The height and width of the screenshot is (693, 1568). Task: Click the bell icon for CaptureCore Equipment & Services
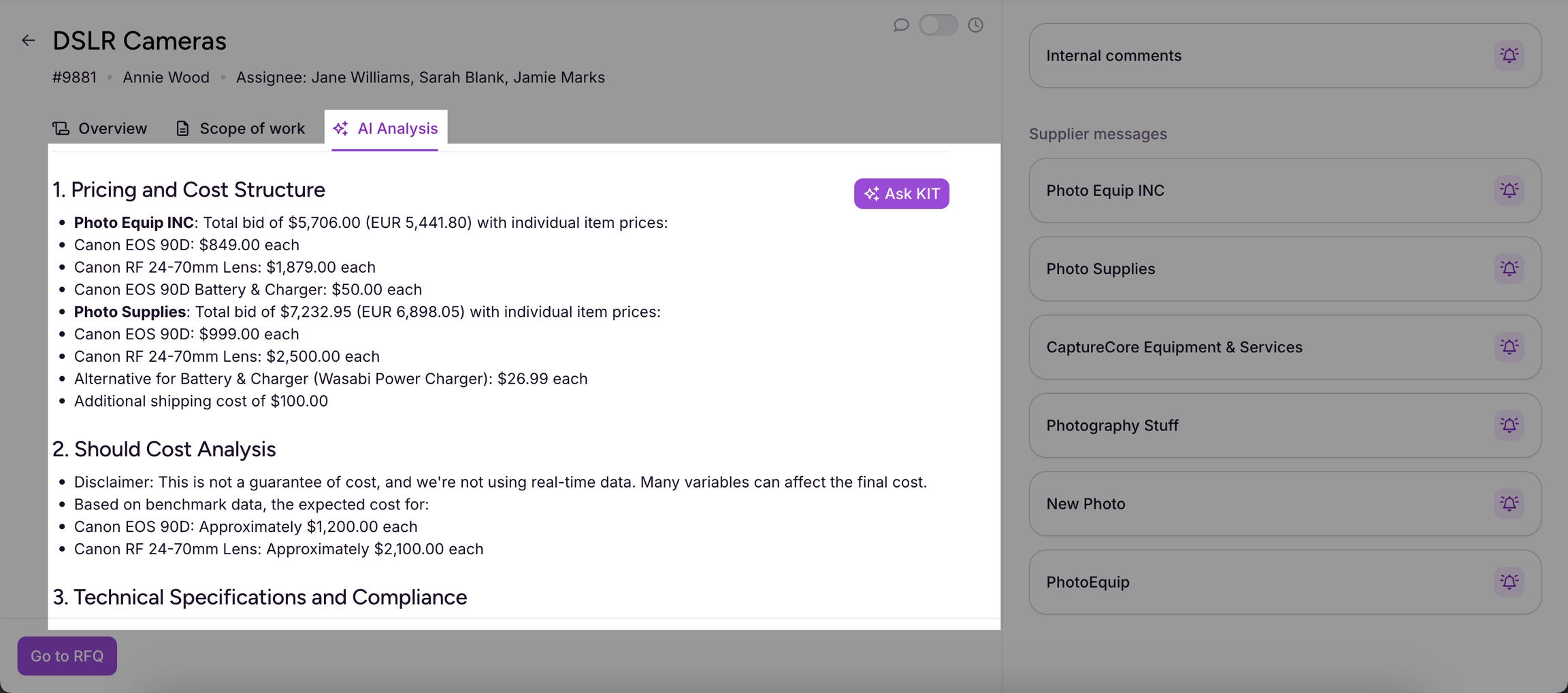(1509, 347)
